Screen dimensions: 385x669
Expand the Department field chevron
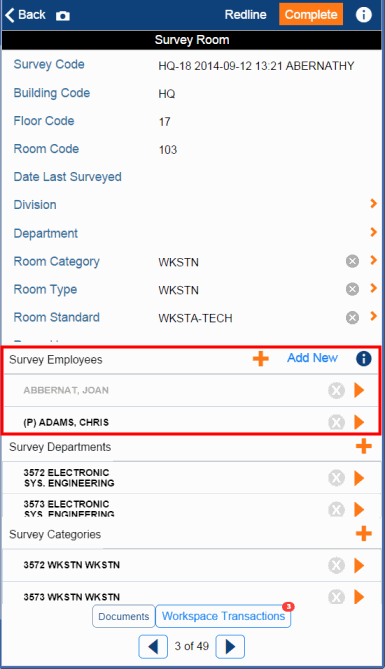click(x=373, y=232)
